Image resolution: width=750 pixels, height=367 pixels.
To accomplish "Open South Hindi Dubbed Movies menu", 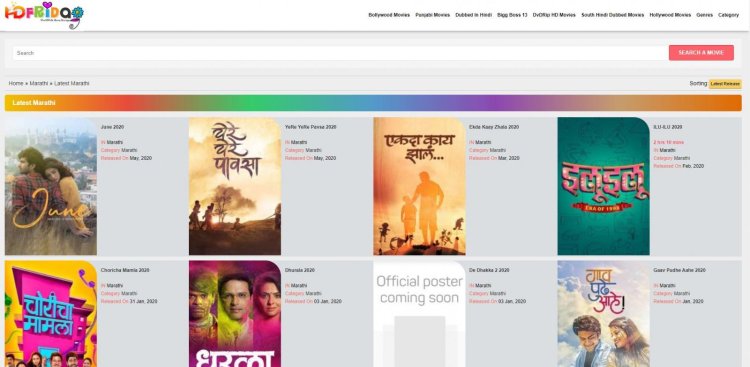I will click(x=613, y=15).
